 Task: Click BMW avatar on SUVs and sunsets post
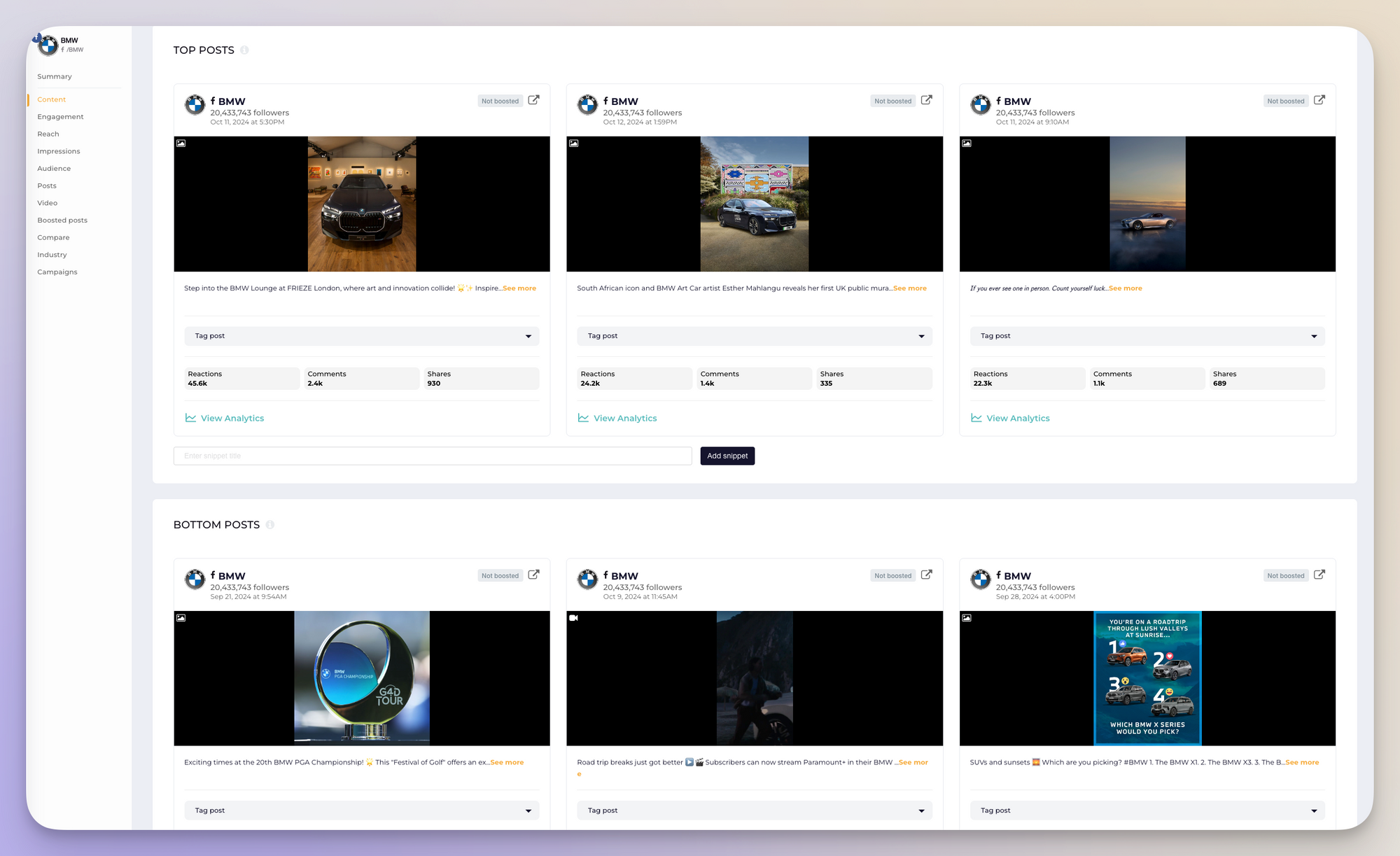(x=980, y=580)
